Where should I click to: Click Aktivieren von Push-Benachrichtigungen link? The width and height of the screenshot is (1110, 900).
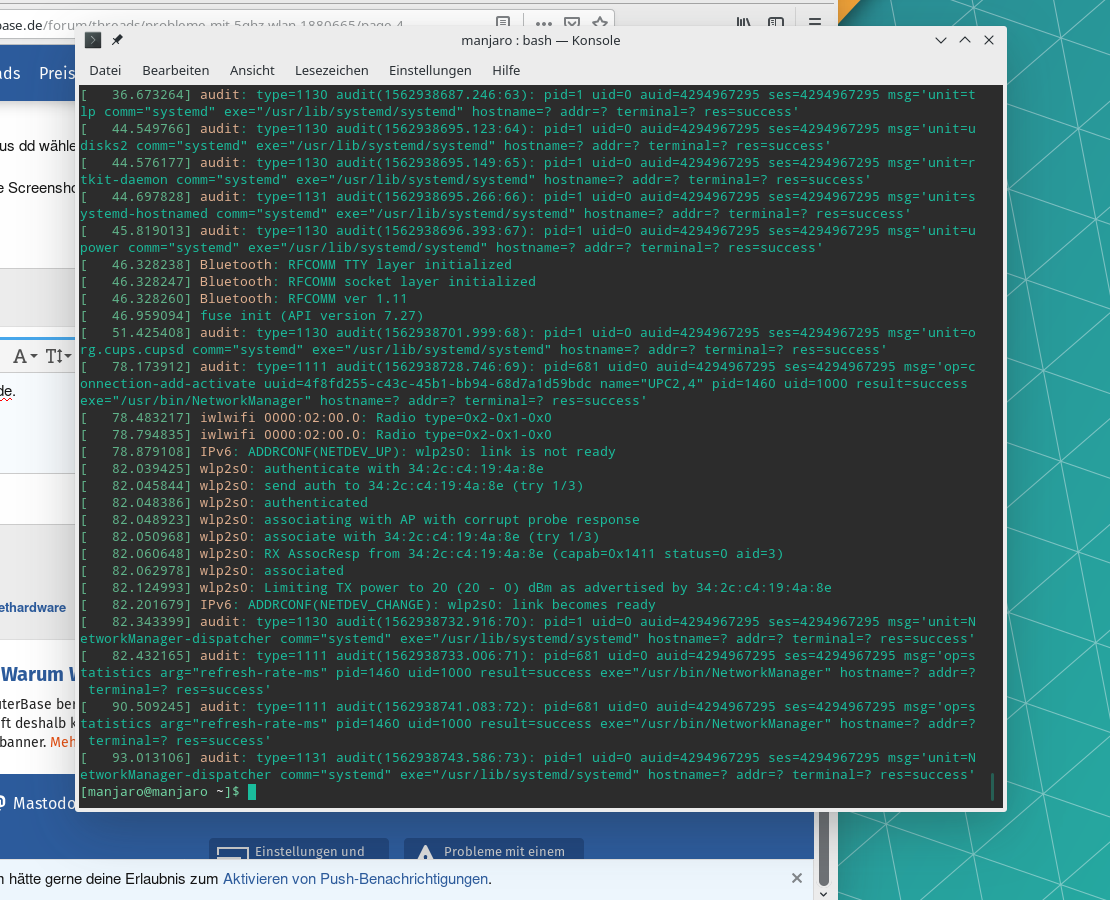pos(355,879)
